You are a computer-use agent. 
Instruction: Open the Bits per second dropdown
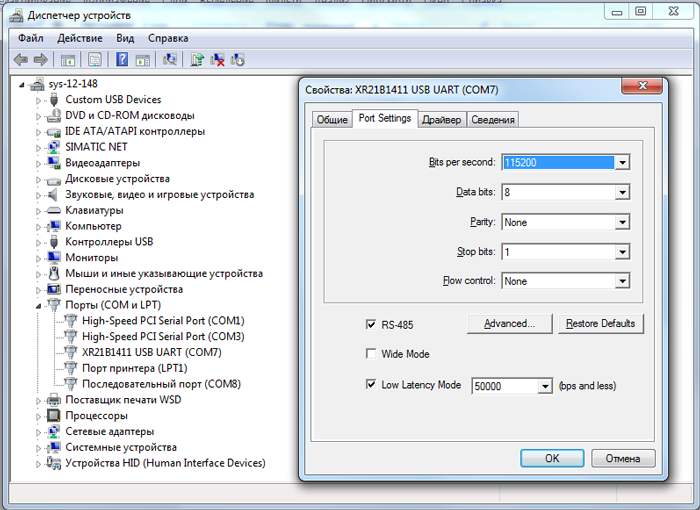(x=621, y=162)
